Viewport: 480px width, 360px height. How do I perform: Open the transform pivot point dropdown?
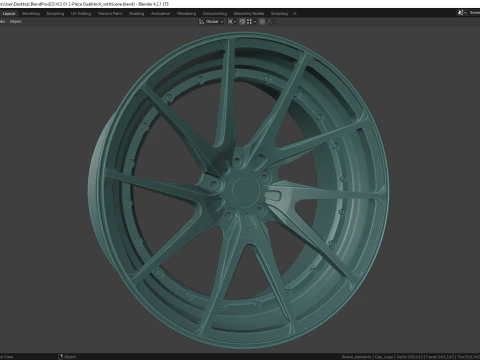coord(232,22)
